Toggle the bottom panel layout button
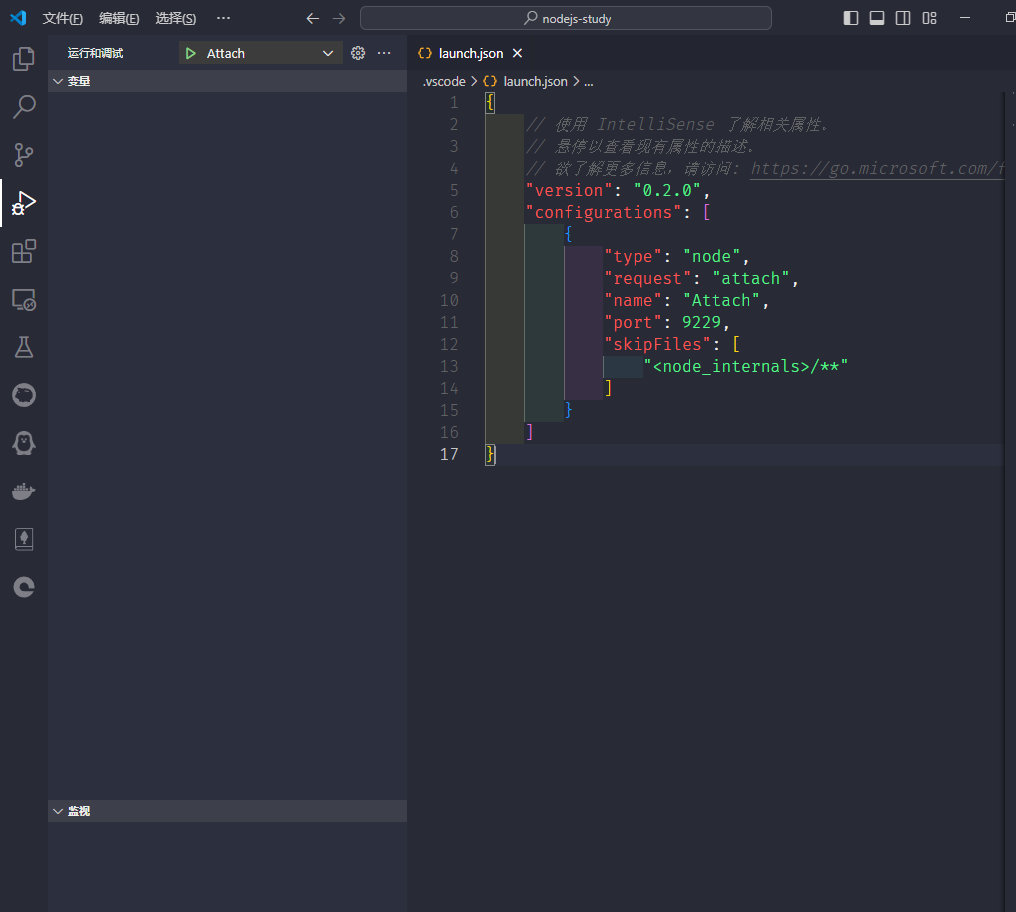 pyautogui.click(x=877, y=18)
